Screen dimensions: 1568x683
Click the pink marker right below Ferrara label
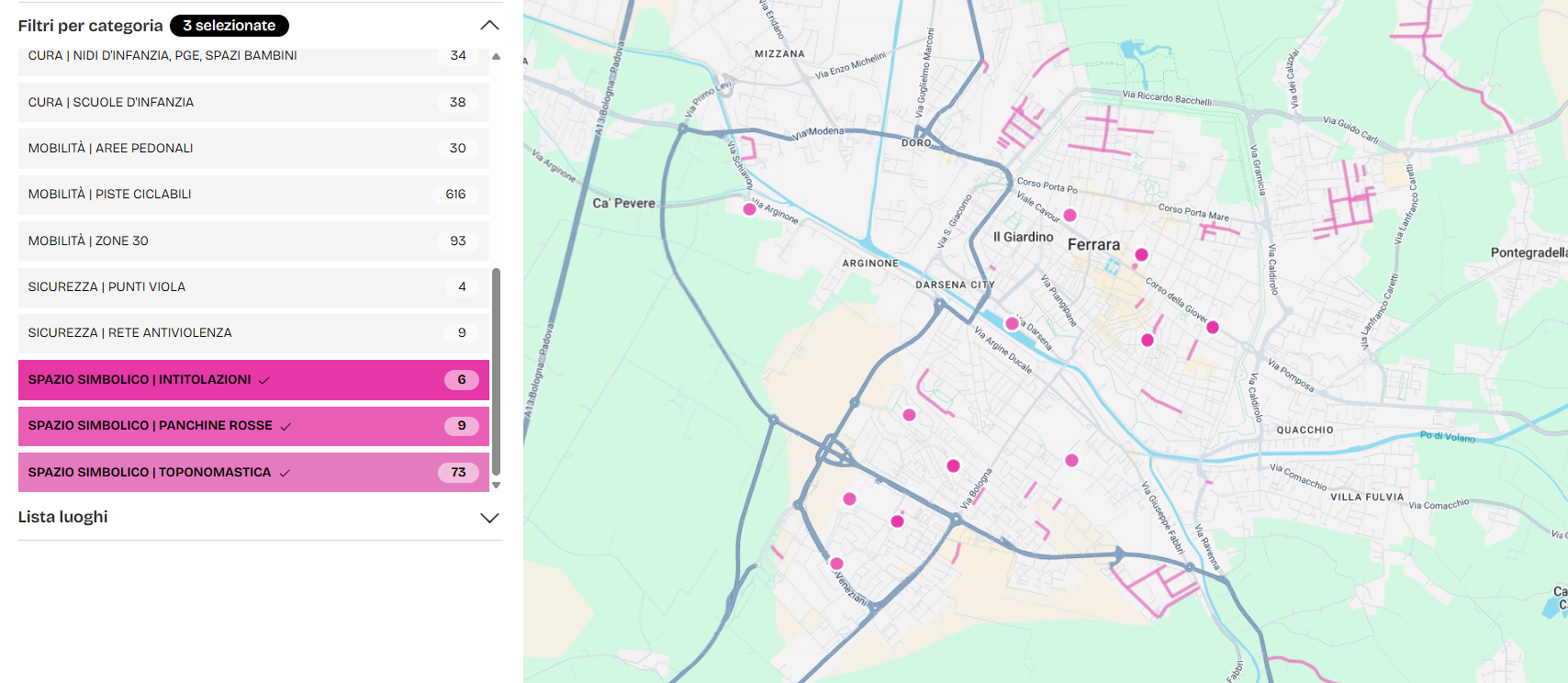point(1141,254)
